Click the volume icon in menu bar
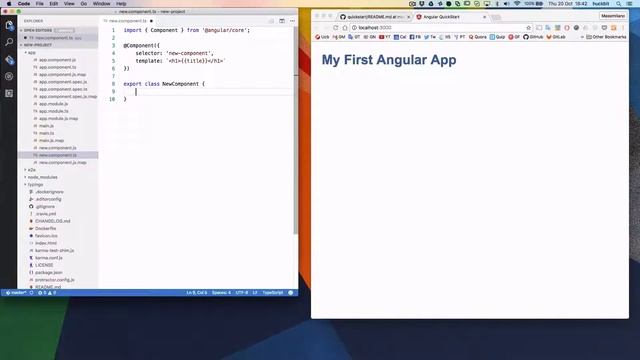 (507, 4)
